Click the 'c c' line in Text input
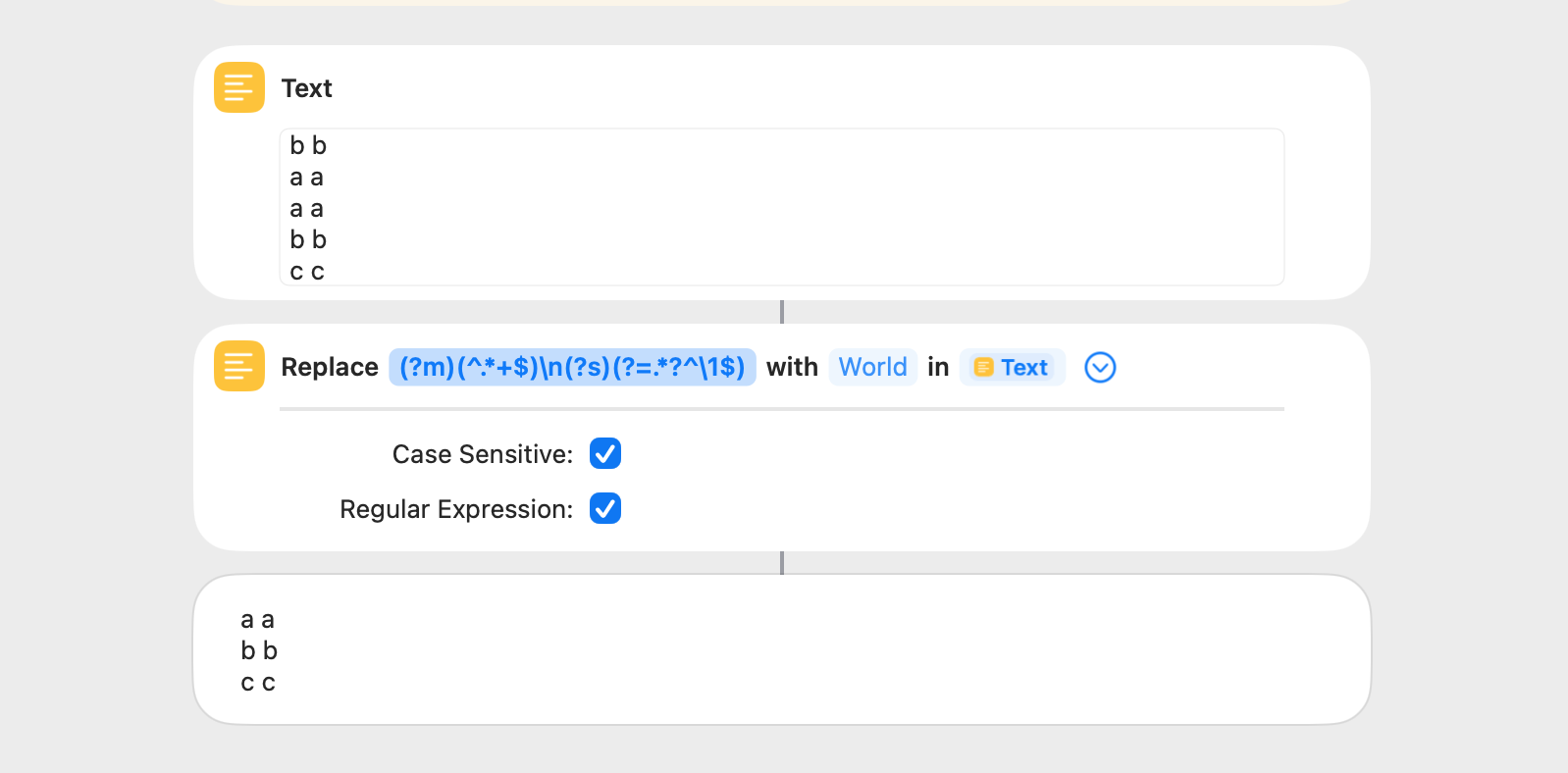Image resolution: width=1568 pixels, height=773 pixels. point(307,272)
